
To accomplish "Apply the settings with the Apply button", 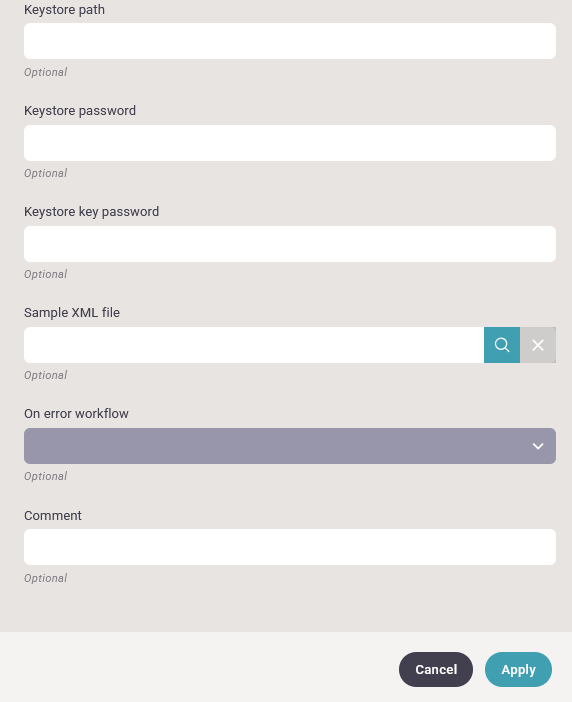I will (x=518, y=669).
